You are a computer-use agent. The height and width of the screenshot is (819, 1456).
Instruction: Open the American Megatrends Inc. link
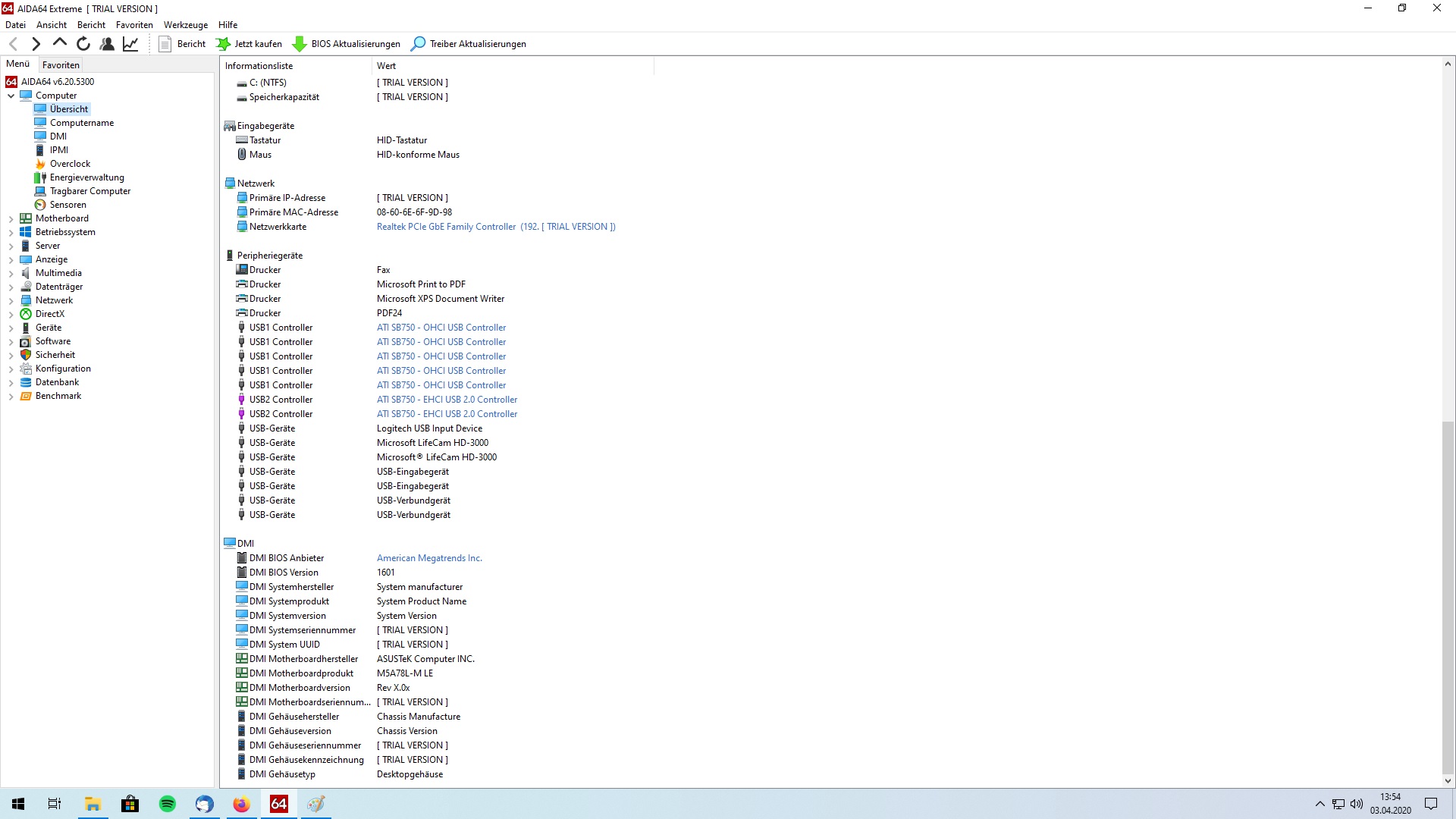tap(429, 558)
